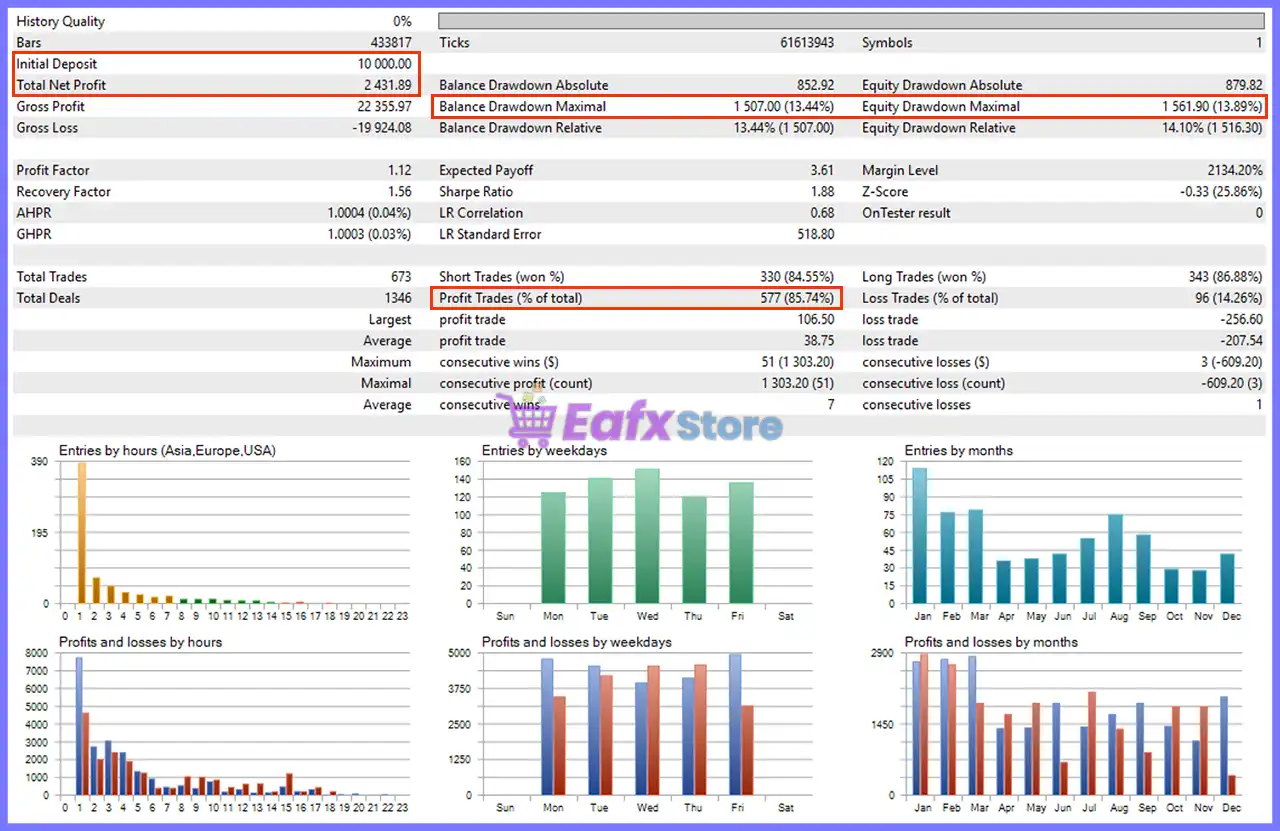Select the Total Trades value '673'

tap(401, 277)
